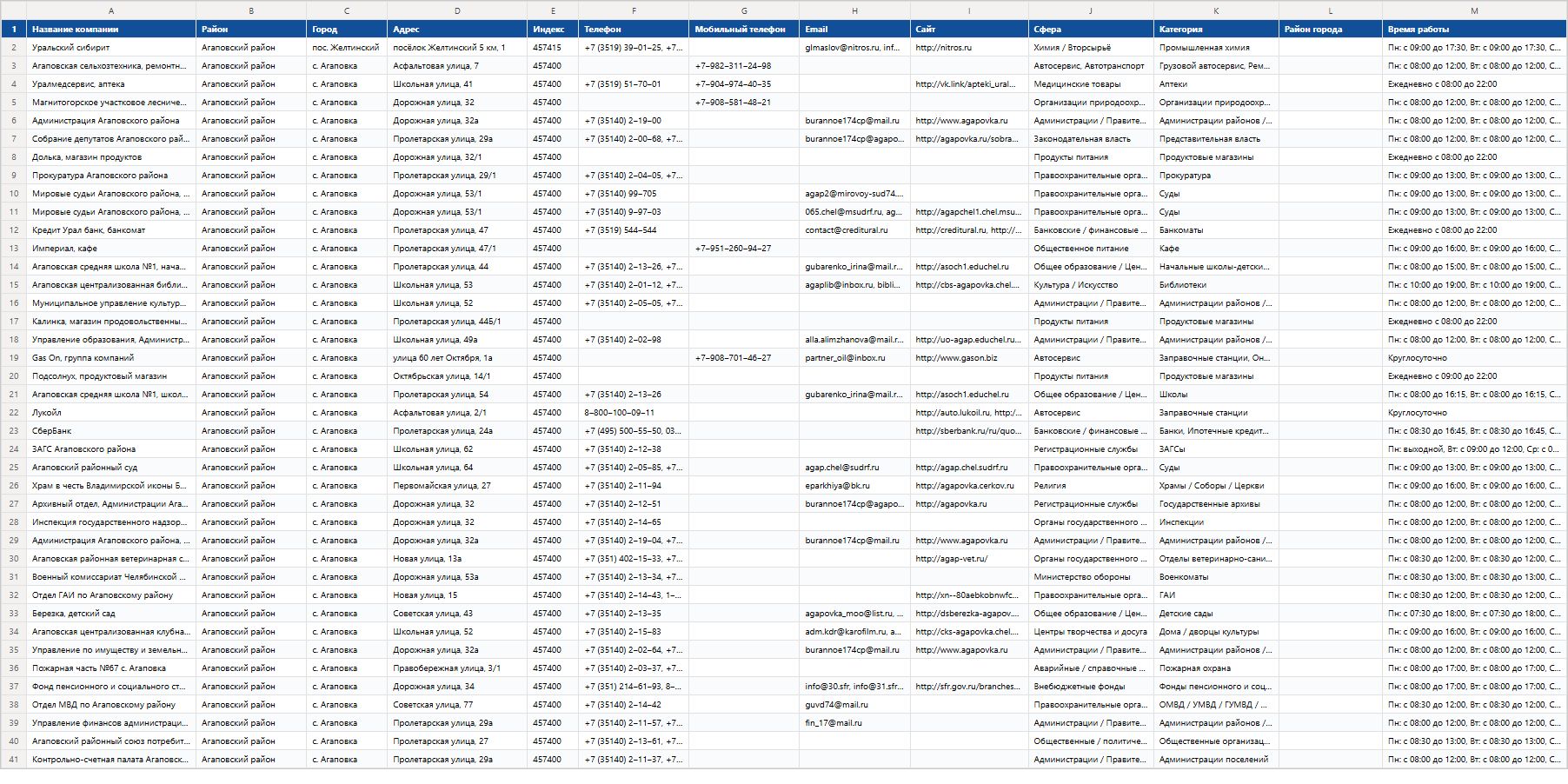Select the 'contact@creditural.ru' email cell

click(x=854, y=230)
